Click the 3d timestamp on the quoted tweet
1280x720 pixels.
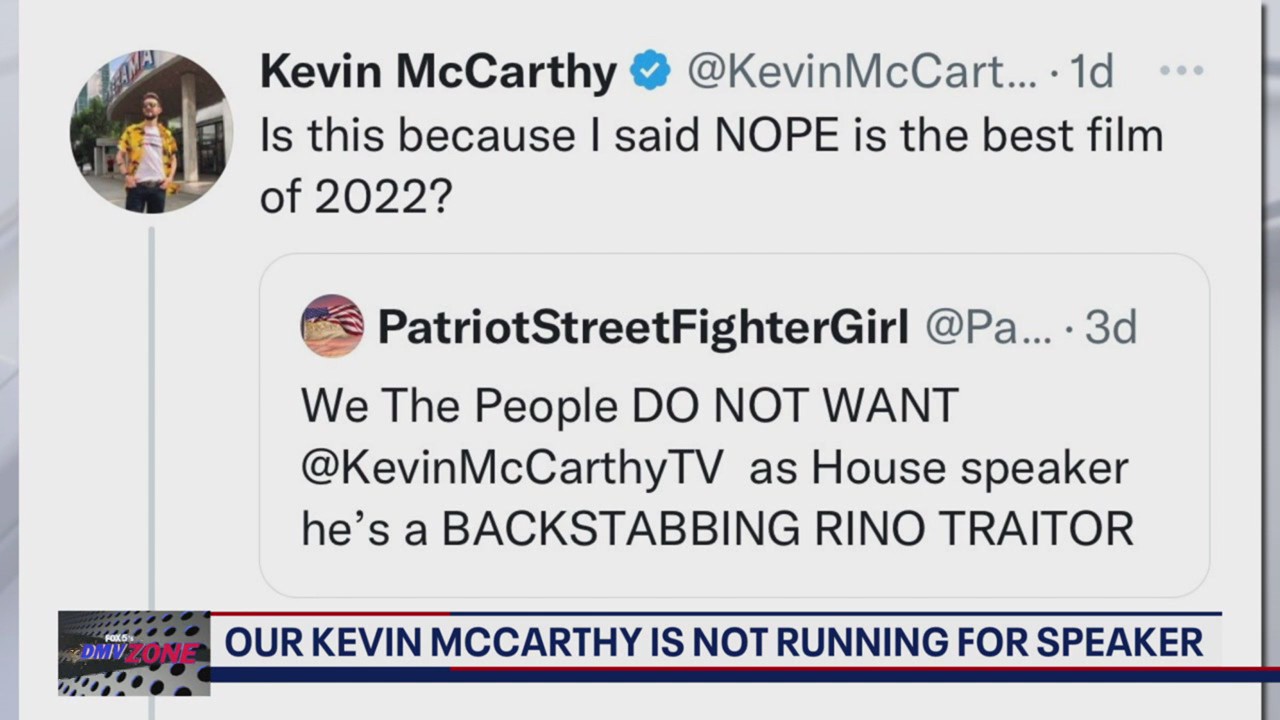[1110, 326]
